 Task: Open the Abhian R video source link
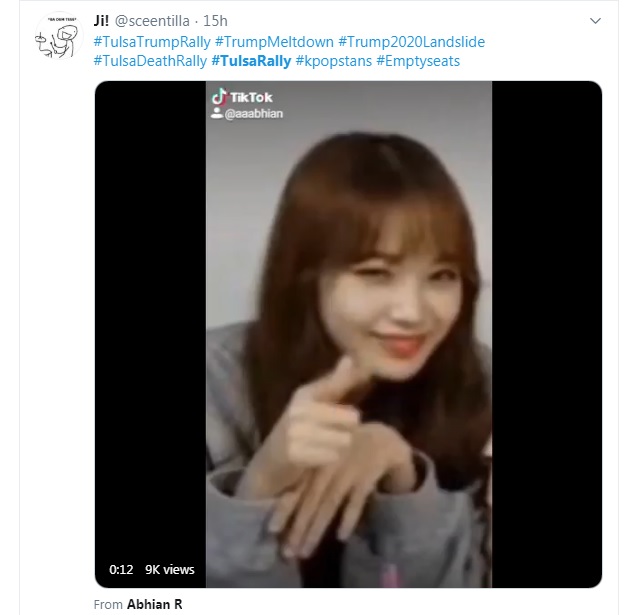pyautogui.click(x=154, y=604)
